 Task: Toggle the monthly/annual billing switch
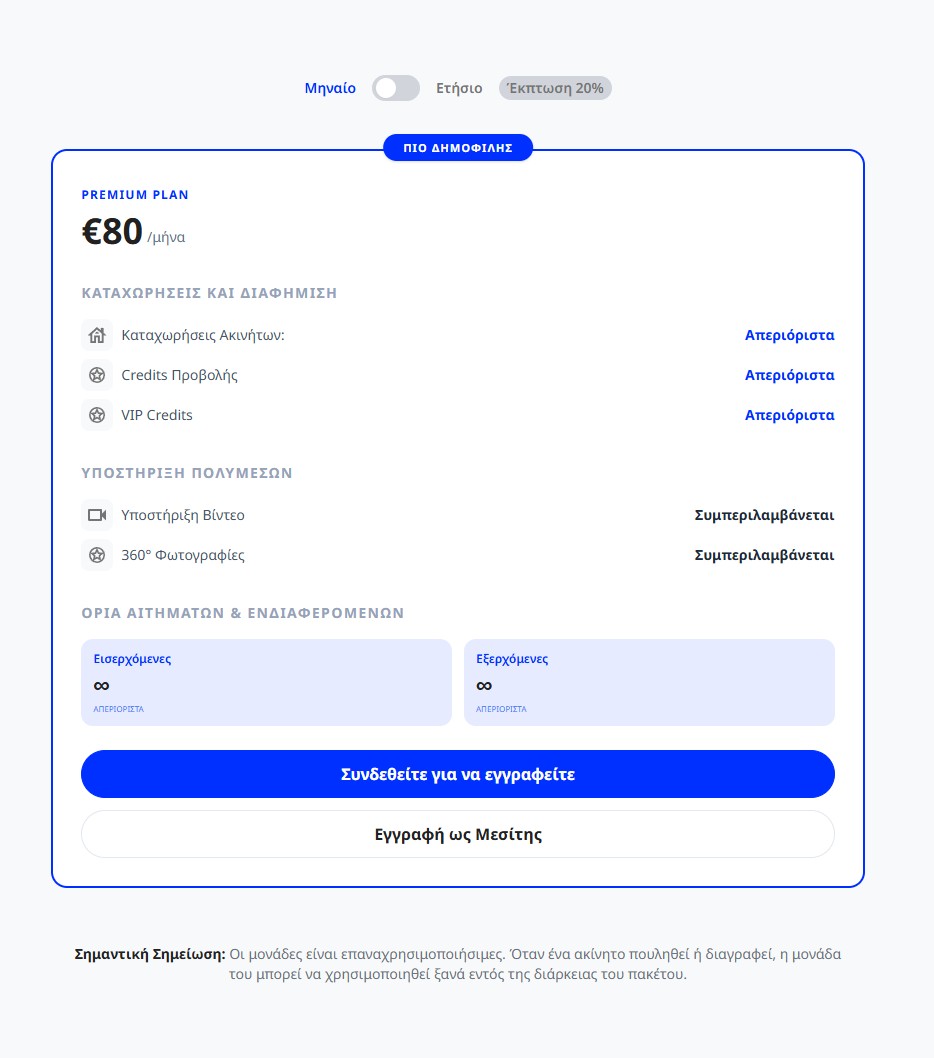click(396, 88)
